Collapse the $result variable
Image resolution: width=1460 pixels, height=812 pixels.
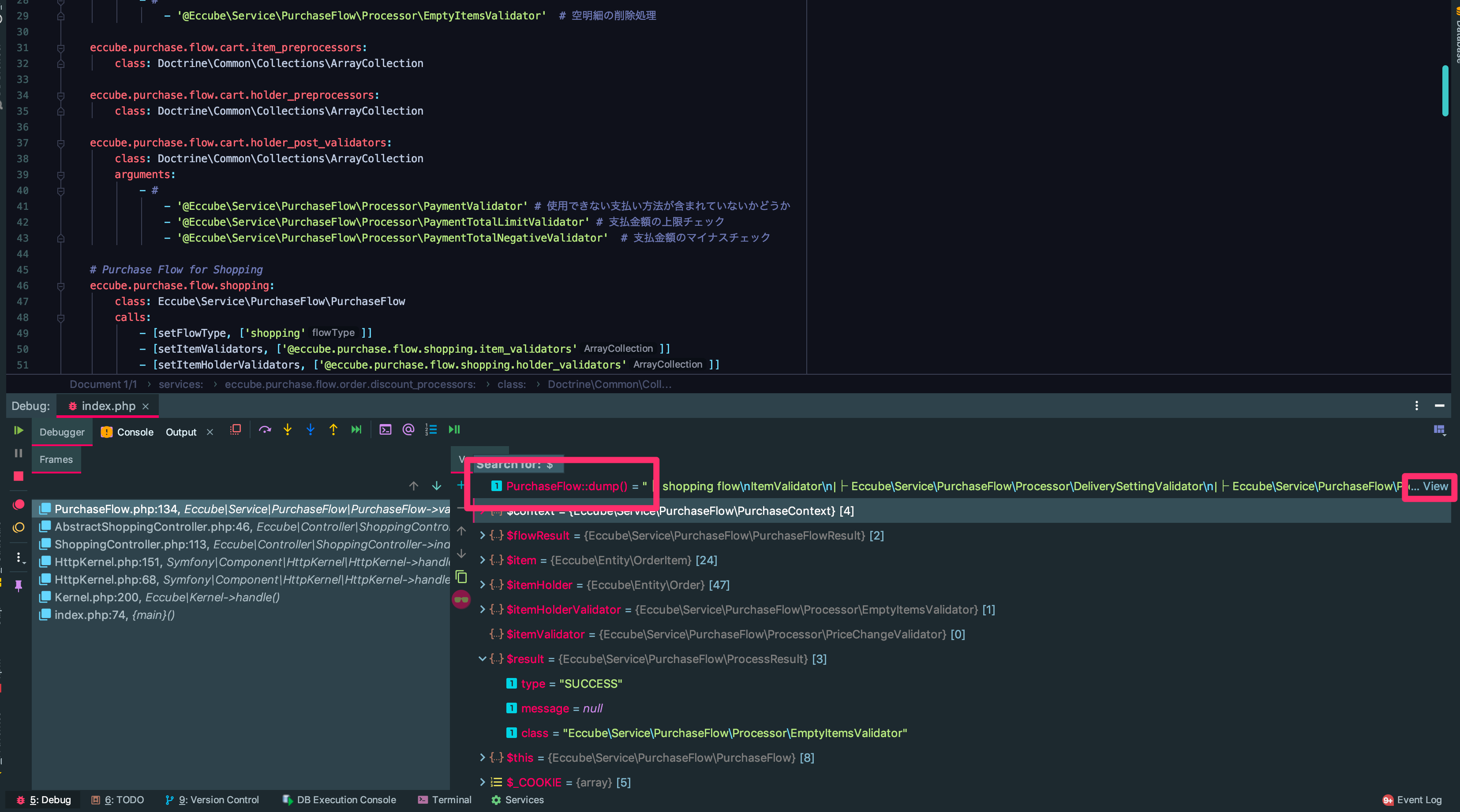click(482, 659)
